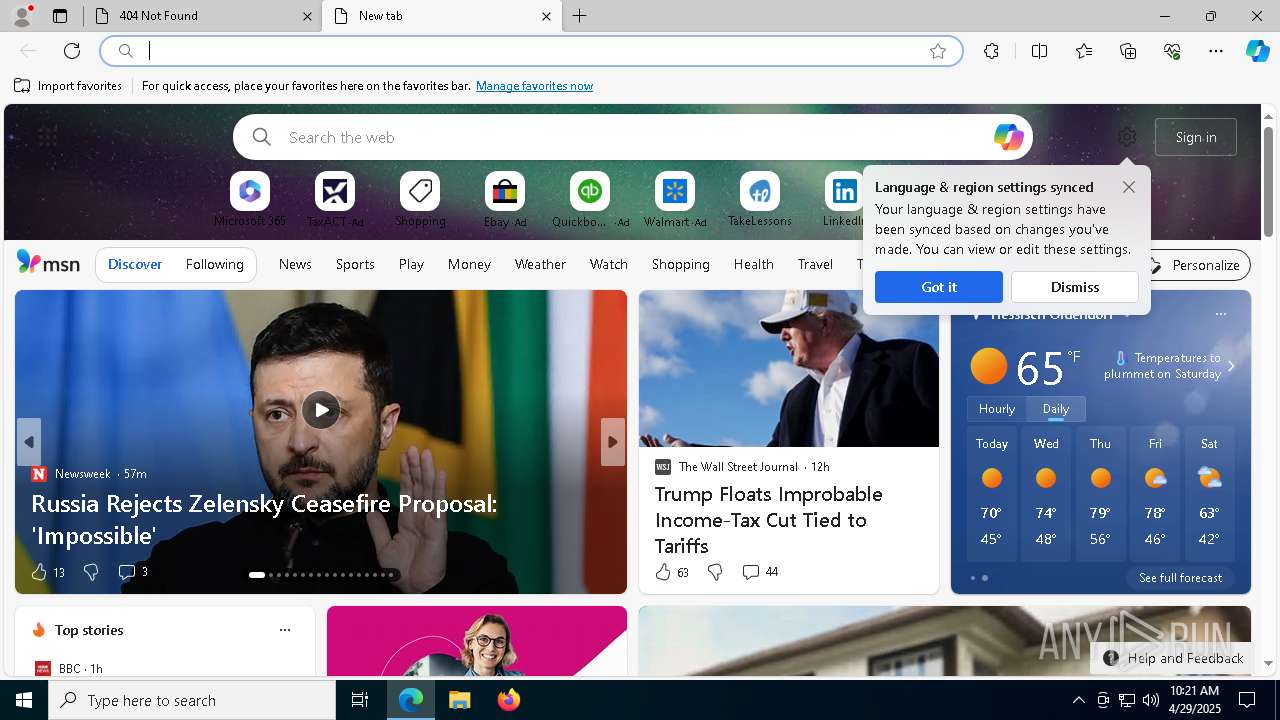Open page settings gear icon

[x=1127, y=137]
